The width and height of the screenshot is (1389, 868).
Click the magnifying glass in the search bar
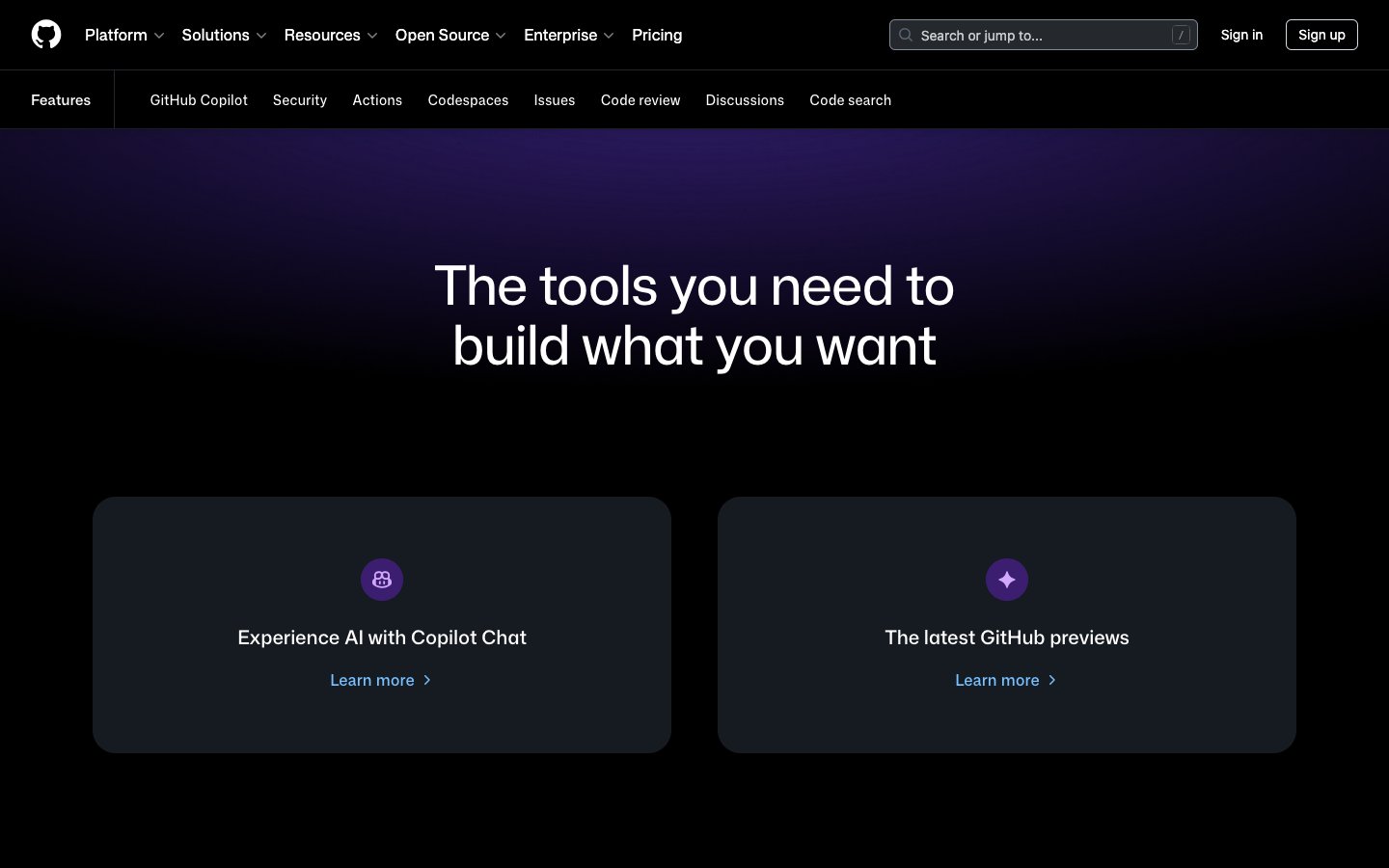tap(906, 35)
